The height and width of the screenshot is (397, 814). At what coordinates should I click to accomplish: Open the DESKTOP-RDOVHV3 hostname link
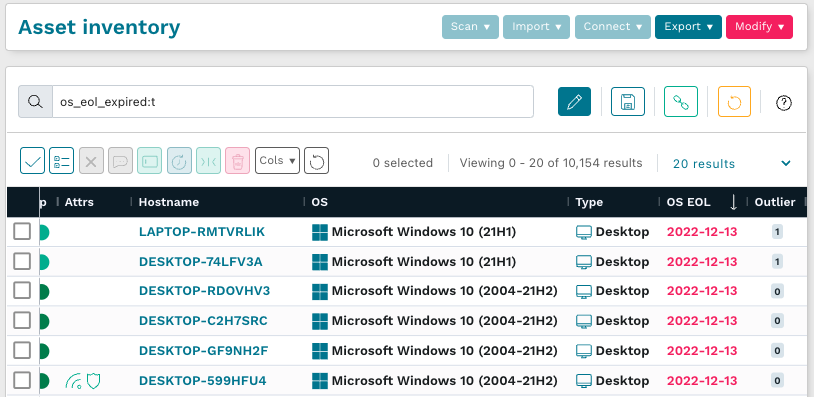tap(205, 291)
